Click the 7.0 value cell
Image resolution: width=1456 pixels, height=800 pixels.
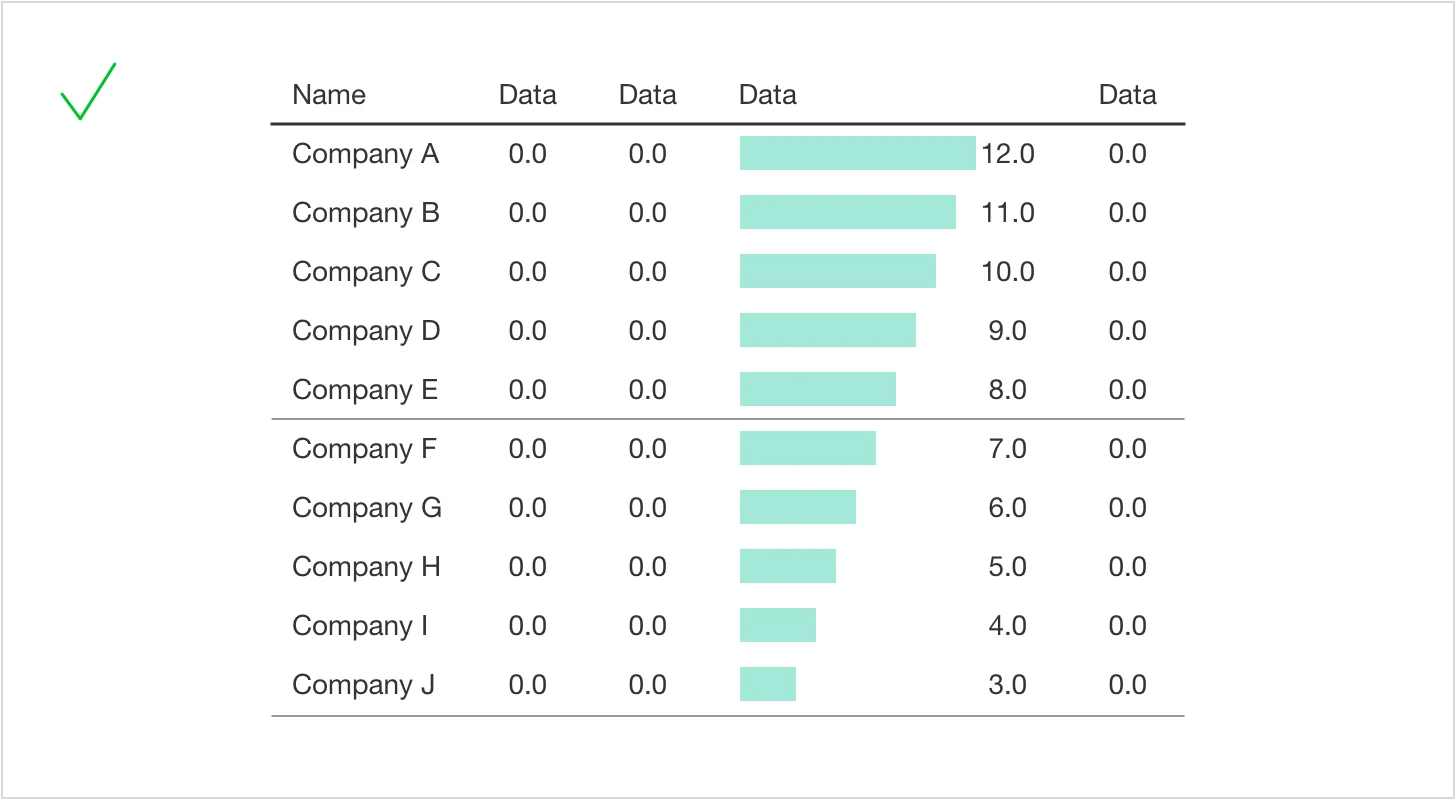(x=1008, y=449)
